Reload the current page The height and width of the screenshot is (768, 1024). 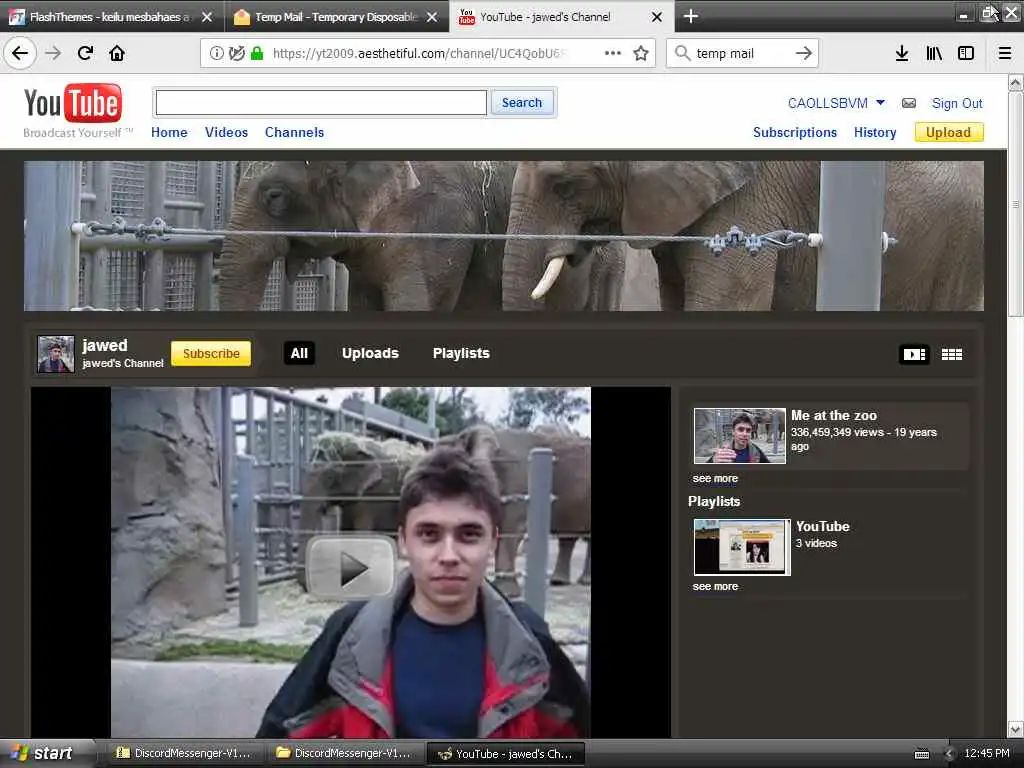tap(86, 53)
